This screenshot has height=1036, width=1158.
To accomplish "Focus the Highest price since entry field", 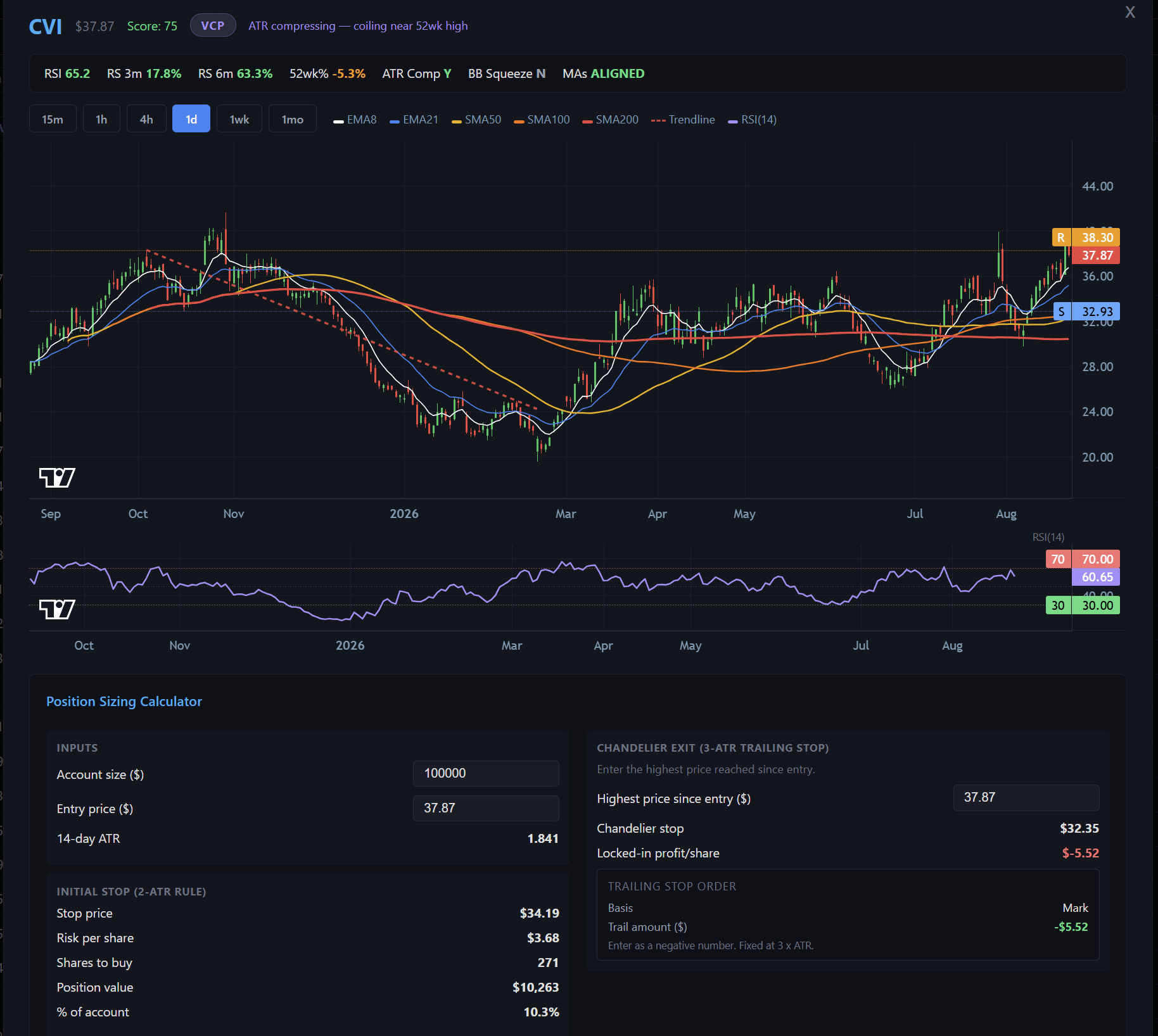I will [1026, 797].
